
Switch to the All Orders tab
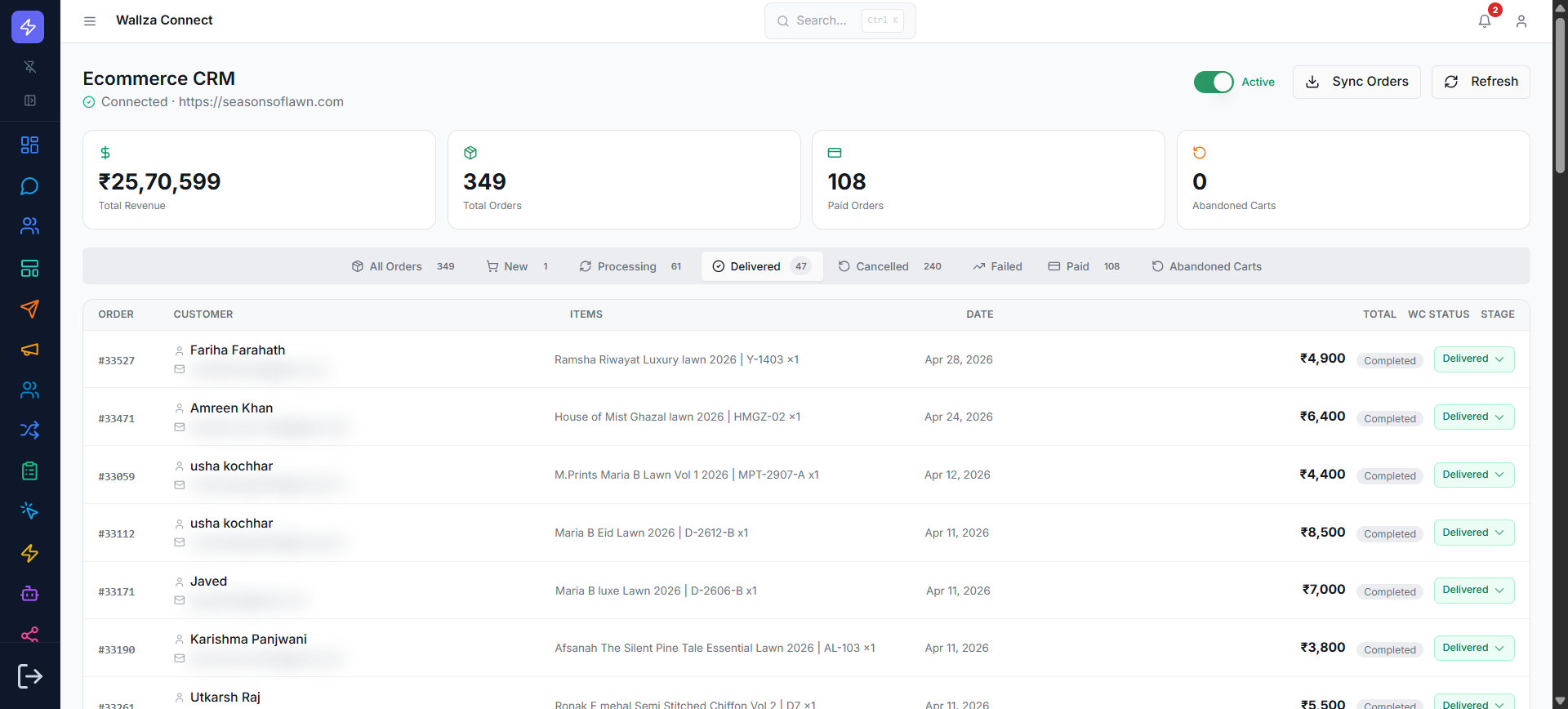coord(403,266)
